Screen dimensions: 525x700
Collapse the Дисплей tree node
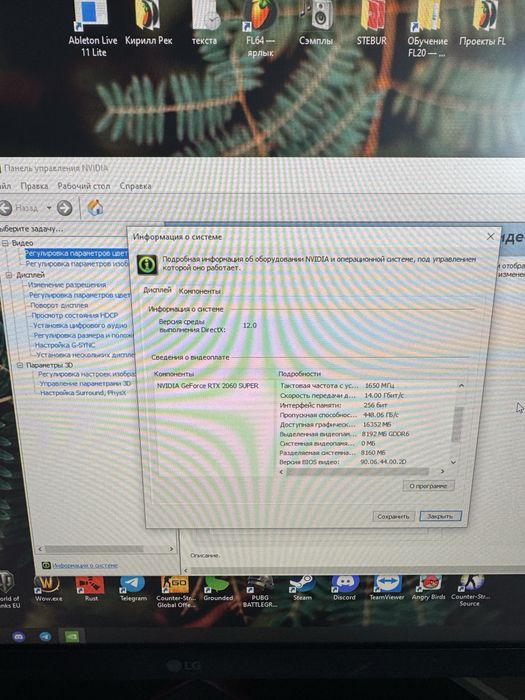coord(9,275)
